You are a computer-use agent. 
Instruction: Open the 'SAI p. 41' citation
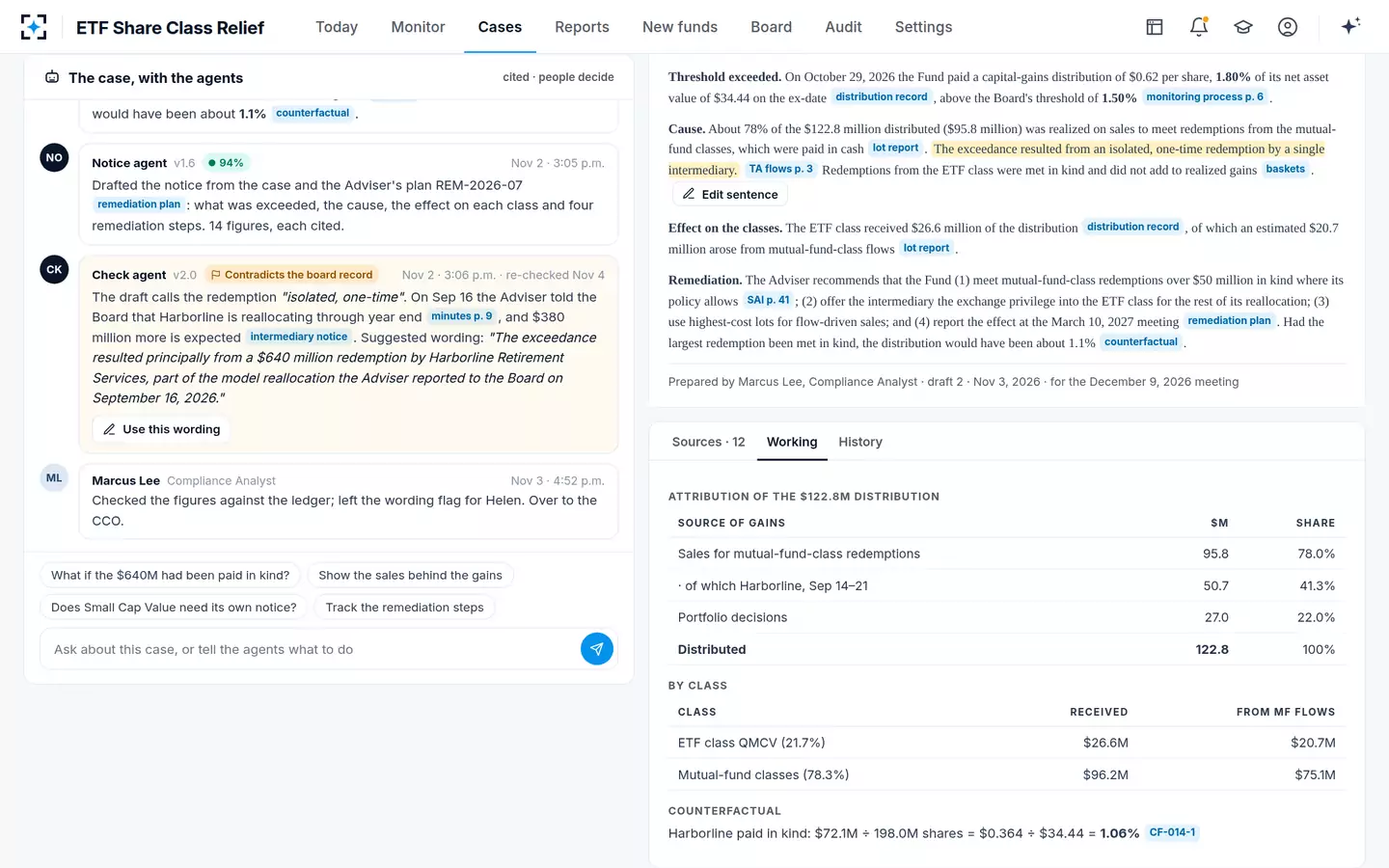[x=768, y=301]
